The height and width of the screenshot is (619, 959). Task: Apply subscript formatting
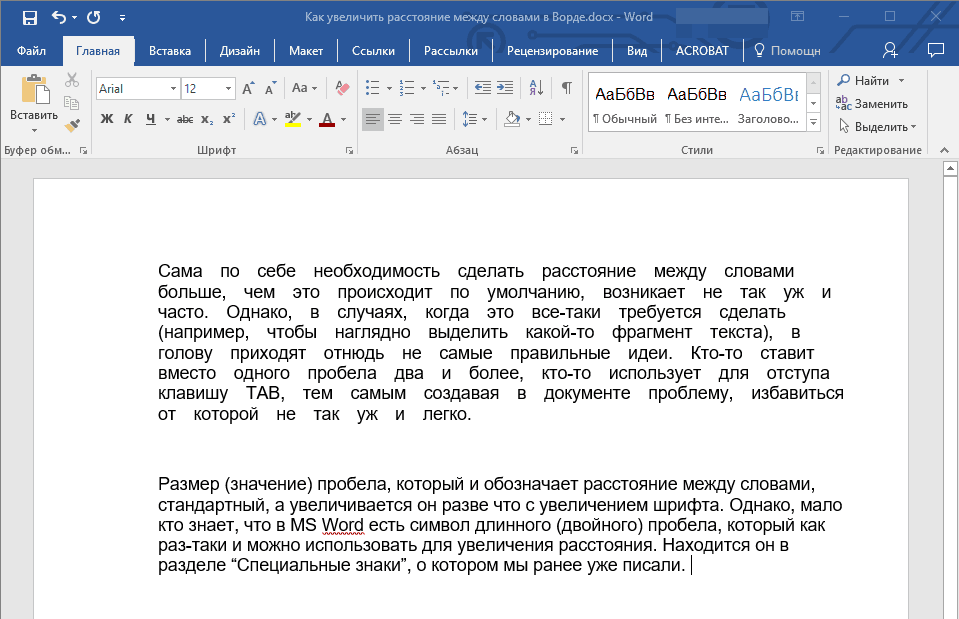click(207, 119)
